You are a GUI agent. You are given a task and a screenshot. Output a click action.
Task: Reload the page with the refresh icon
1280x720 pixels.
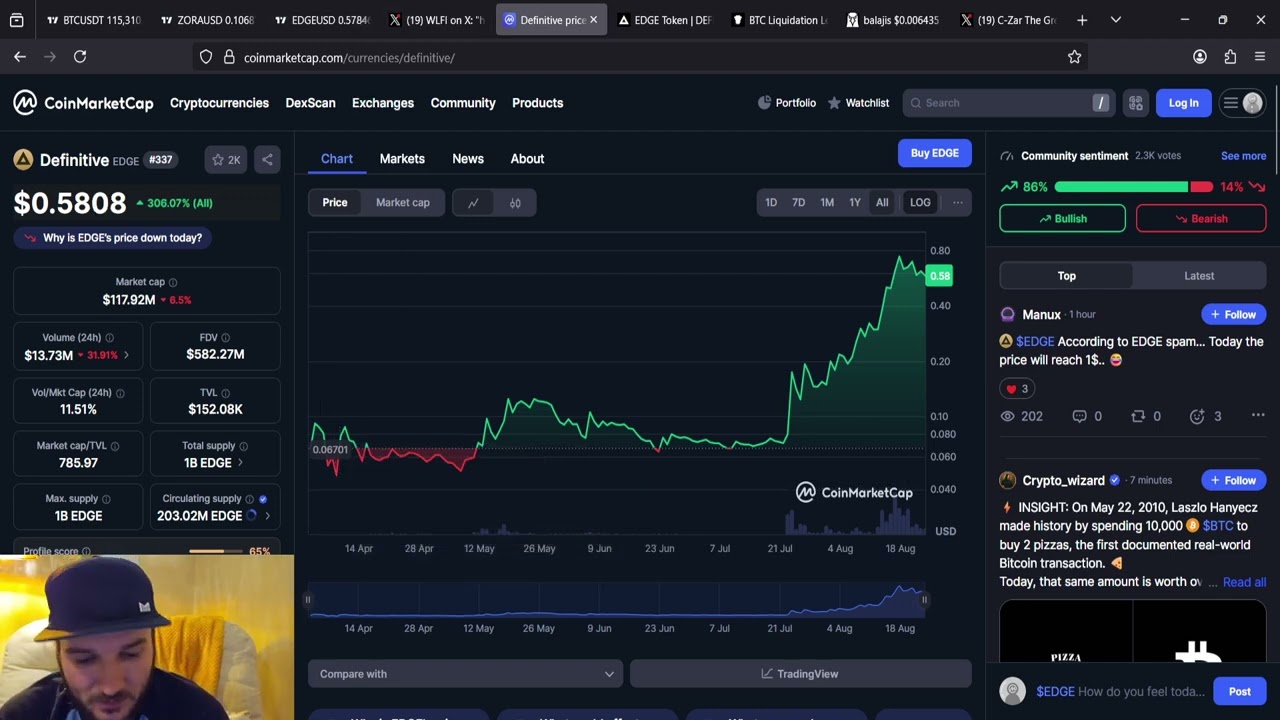[x=80, y=57]
